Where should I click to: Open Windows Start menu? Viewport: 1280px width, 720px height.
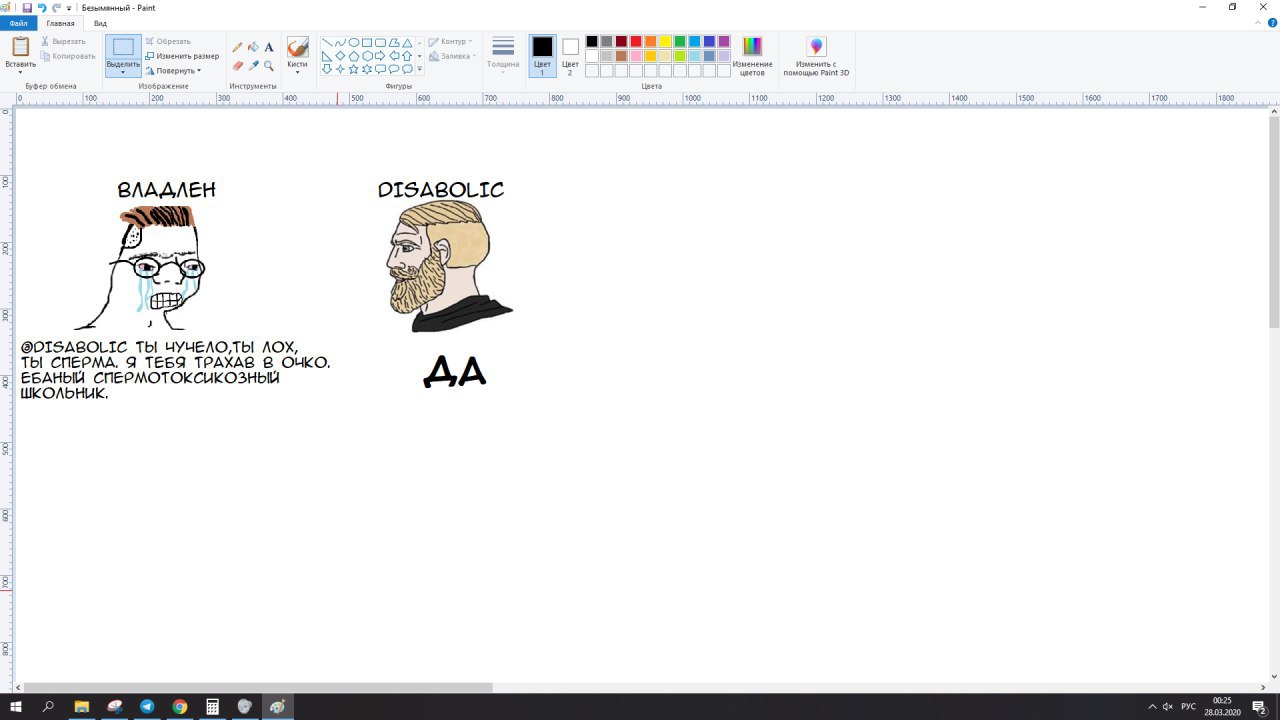[x=16, y=706]
